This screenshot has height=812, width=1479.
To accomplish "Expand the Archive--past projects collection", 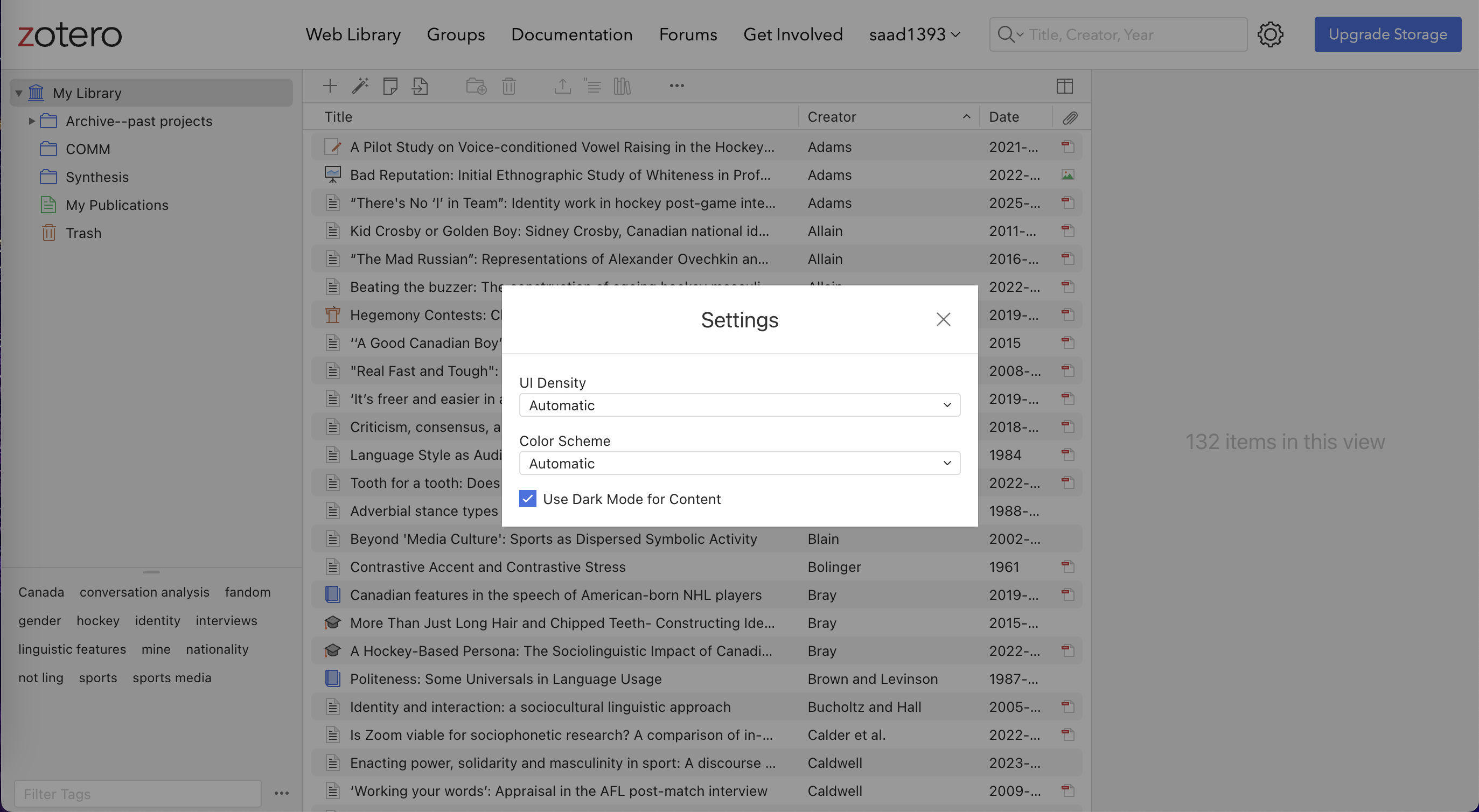I will pyautogui.click(x=32, y=121).
